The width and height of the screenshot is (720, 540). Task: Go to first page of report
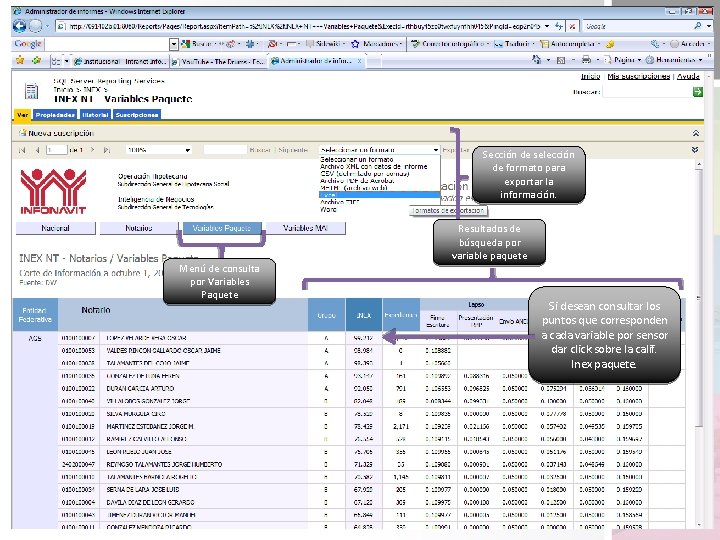[22, 150]
